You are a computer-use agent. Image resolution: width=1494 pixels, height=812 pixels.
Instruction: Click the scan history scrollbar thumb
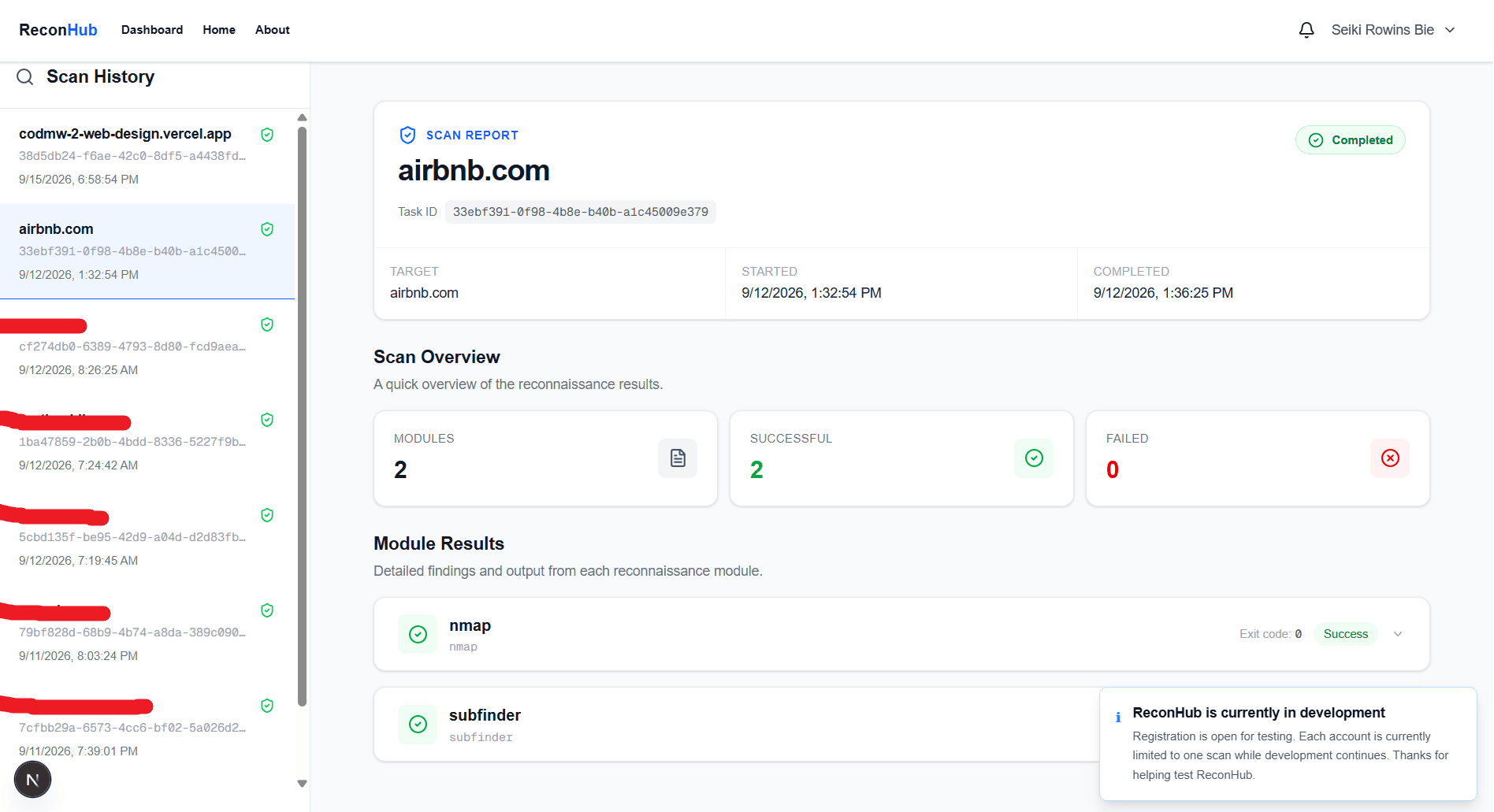(x=302, y=417)
